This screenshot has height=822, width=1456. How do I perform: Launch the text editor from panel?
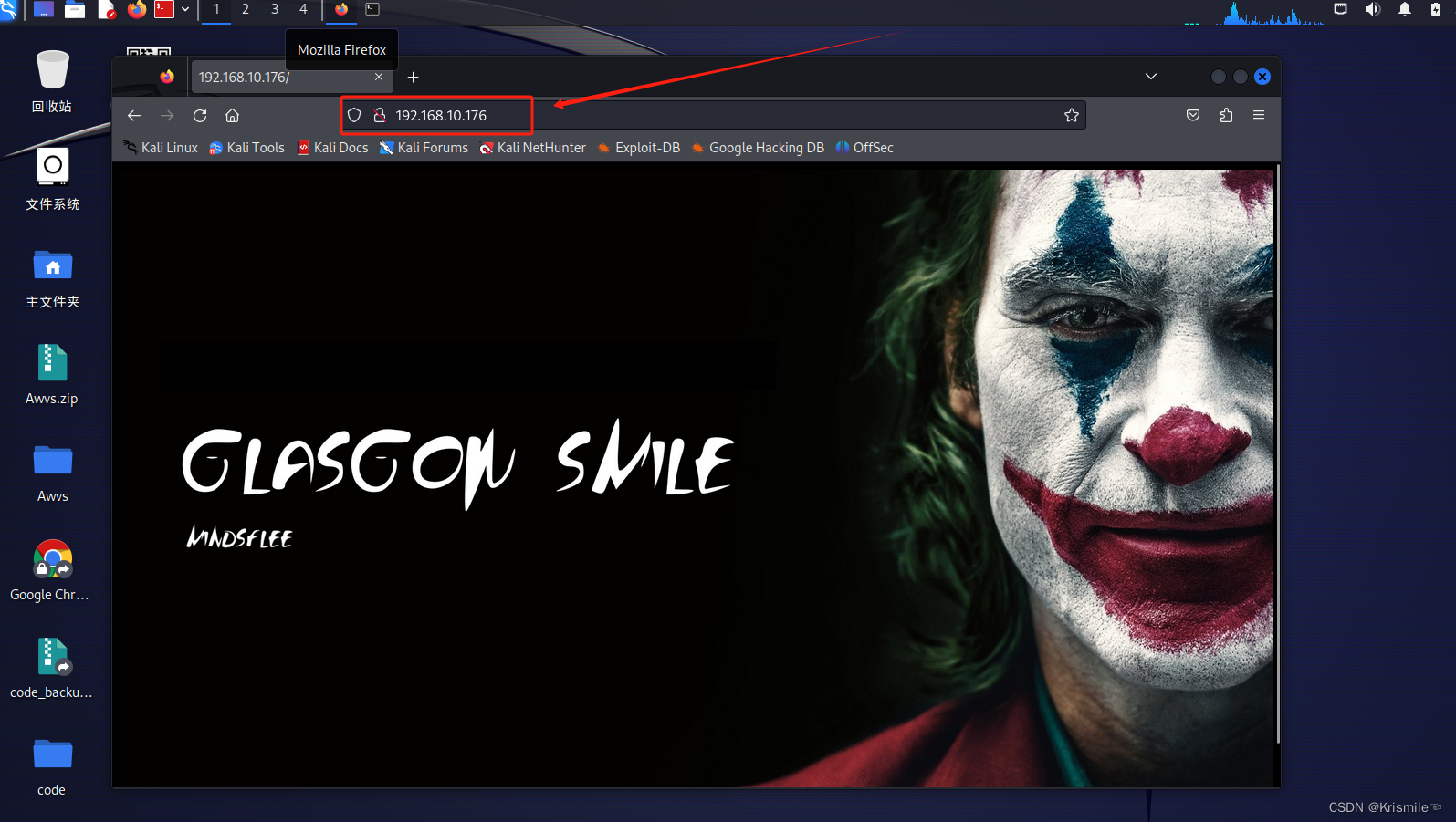107,10
